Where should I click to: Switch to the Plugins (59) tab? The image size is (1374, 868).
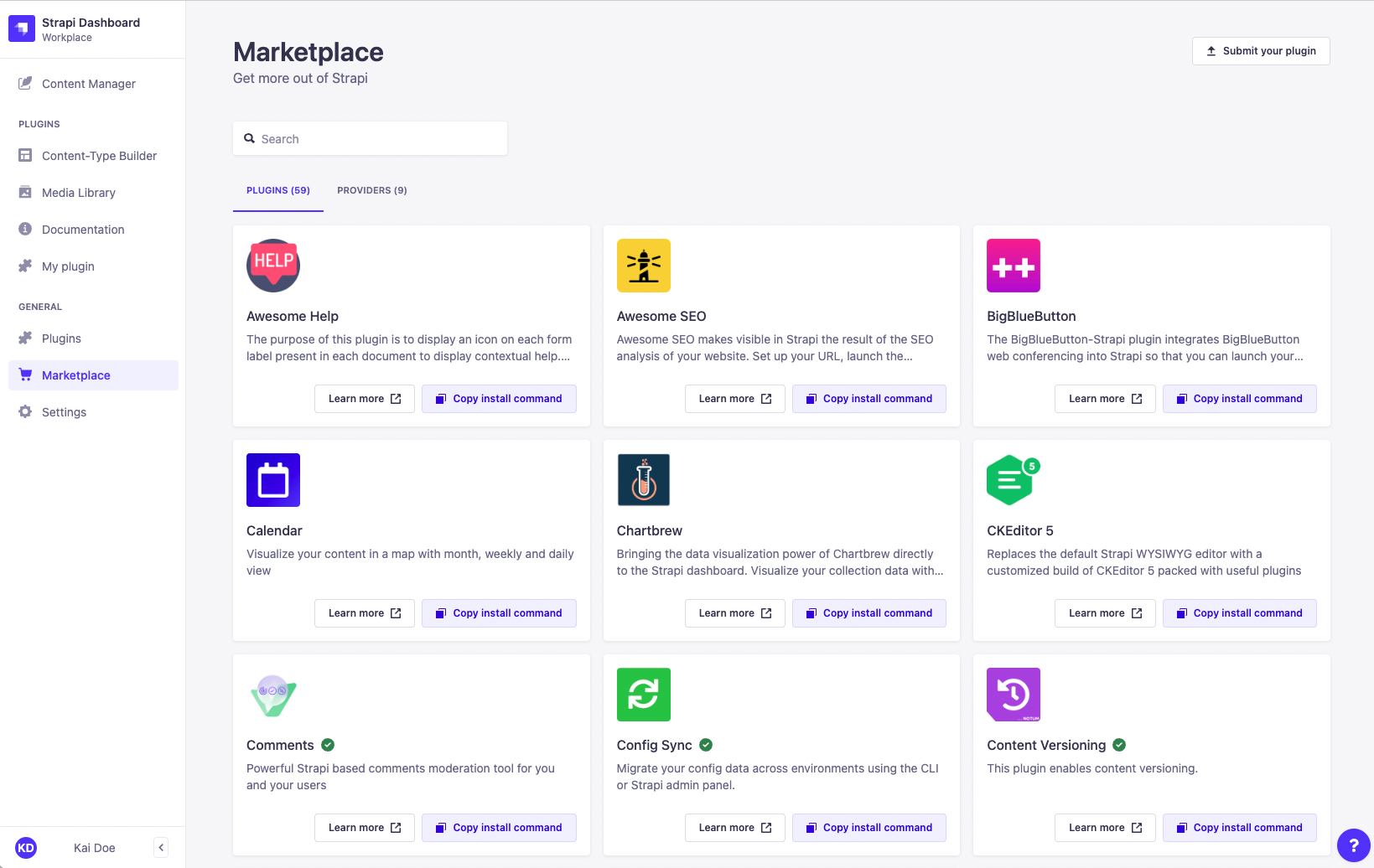pyautogui.click(x=278, y=190)
